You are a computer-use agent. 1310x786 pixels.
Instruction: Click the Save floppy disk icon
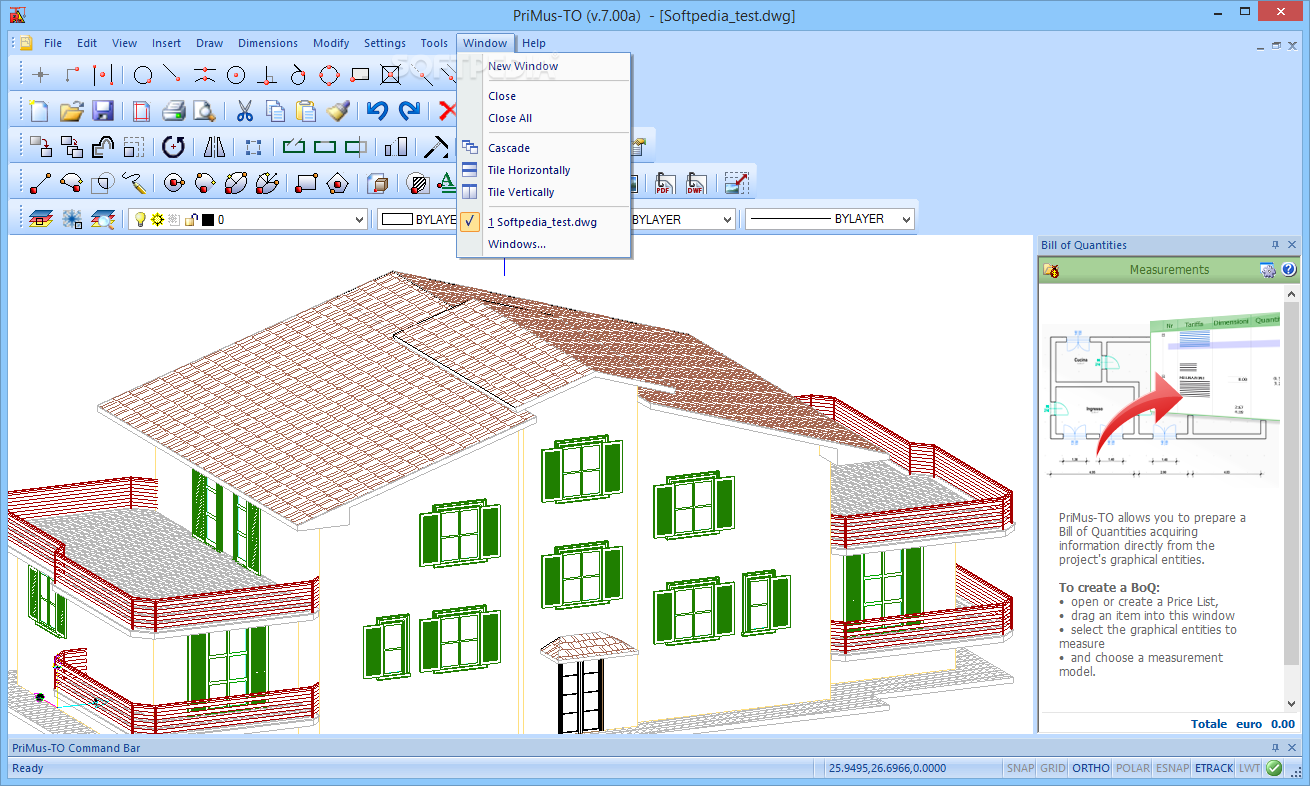tap(102, 111)
